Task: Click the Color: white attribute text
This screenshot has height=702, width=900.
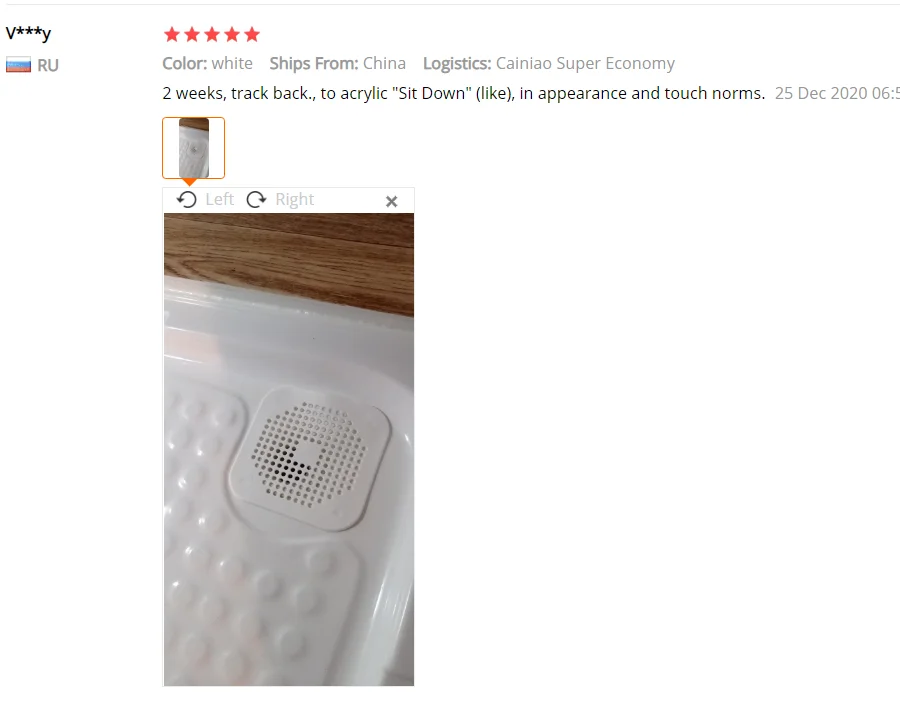Action: 207,63
